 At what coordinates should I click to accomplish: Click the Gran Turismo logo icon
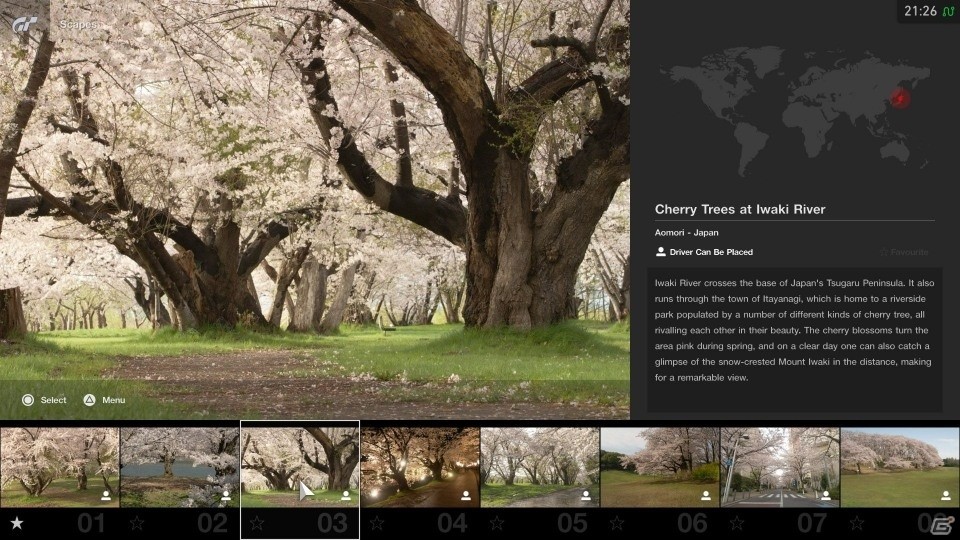(24, 24)
